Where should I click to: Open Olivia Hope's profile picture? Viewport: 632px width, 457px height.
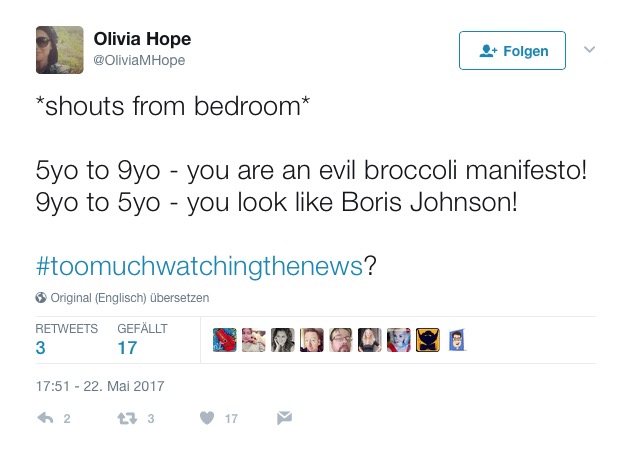[x=60, y=50]
